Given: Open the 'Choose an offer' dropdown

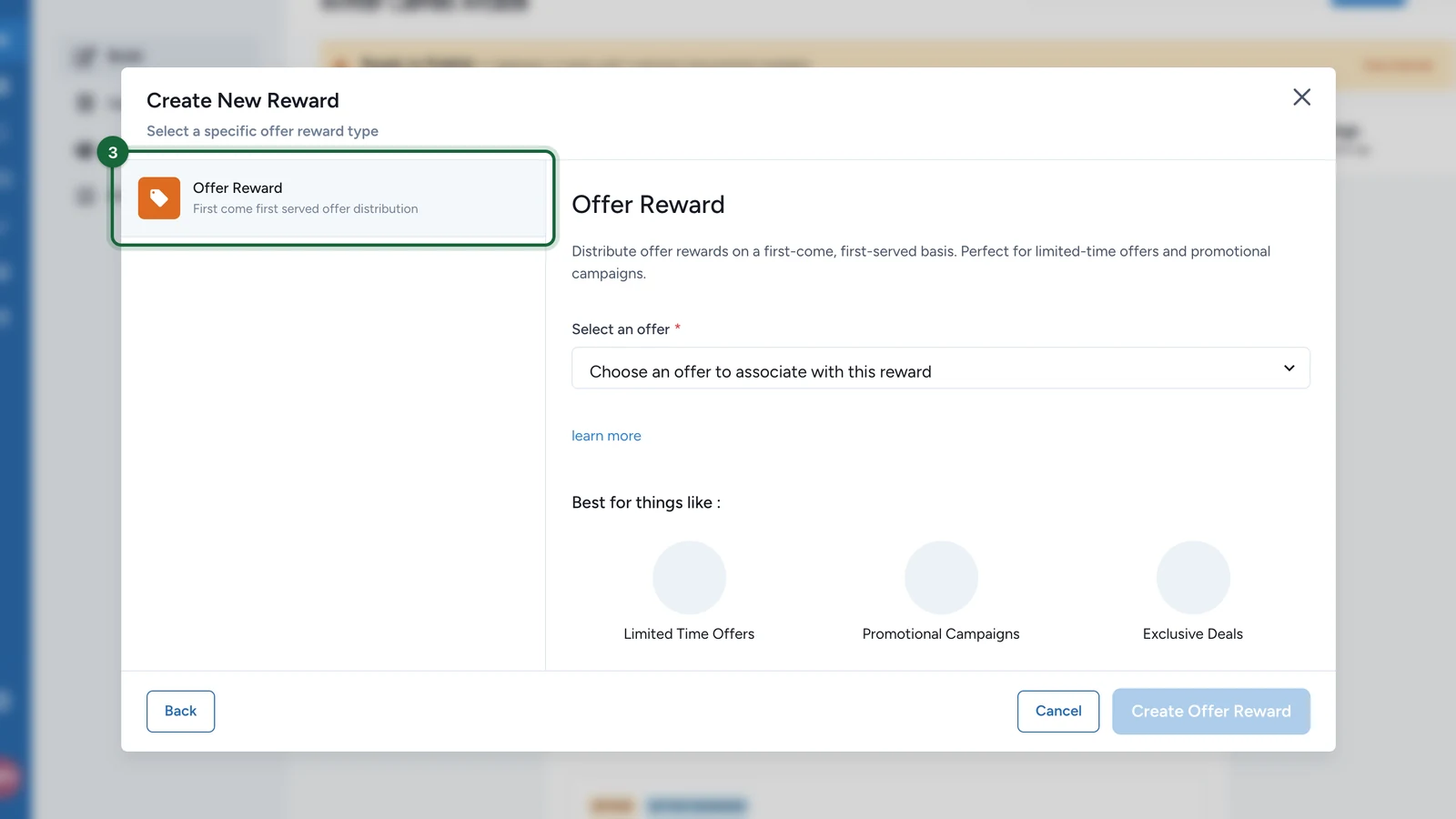Looking at the screenshot, I should coord(940,368).
